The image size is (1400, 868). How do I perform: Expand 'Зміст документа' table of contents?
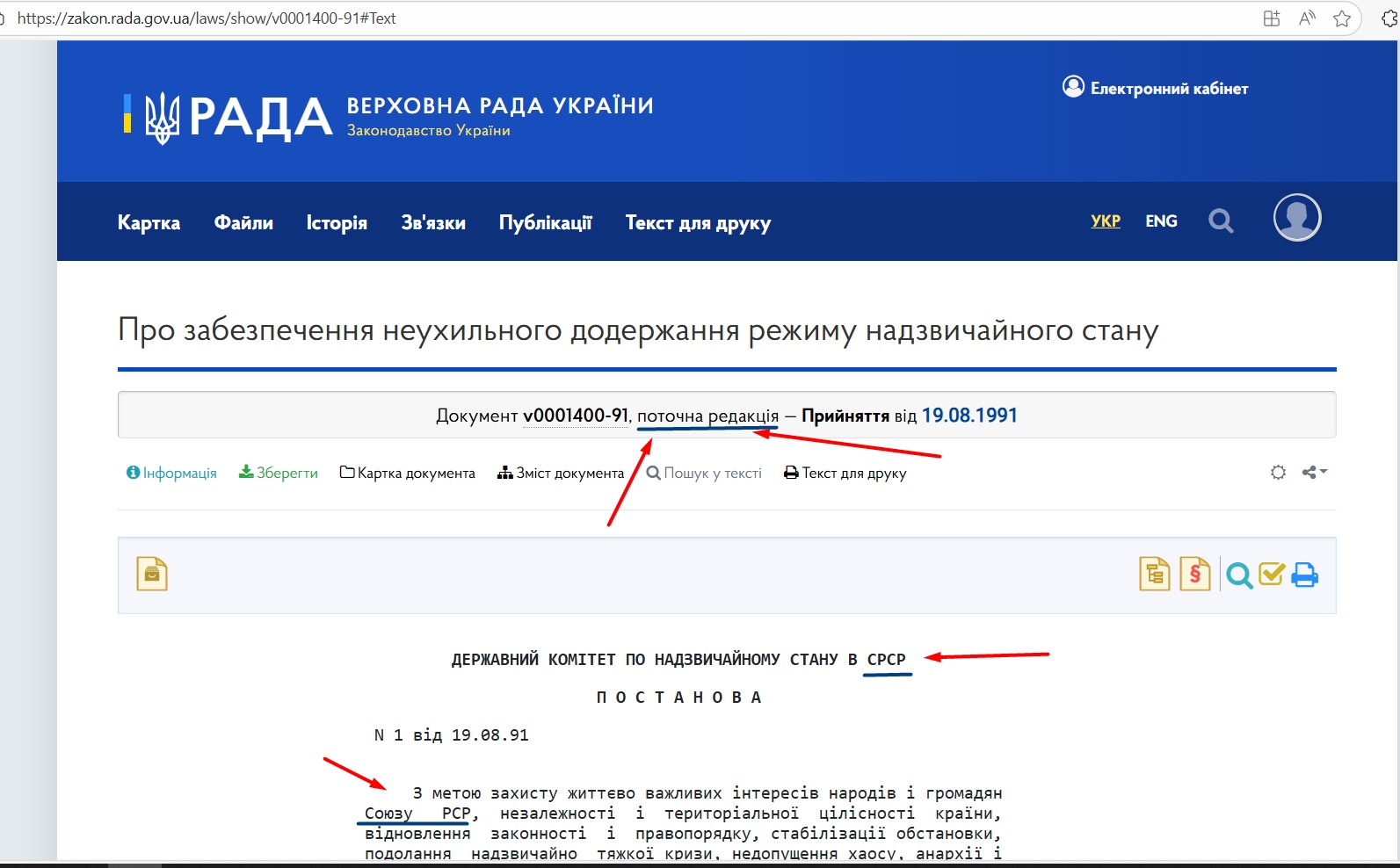tap(561, 474)
